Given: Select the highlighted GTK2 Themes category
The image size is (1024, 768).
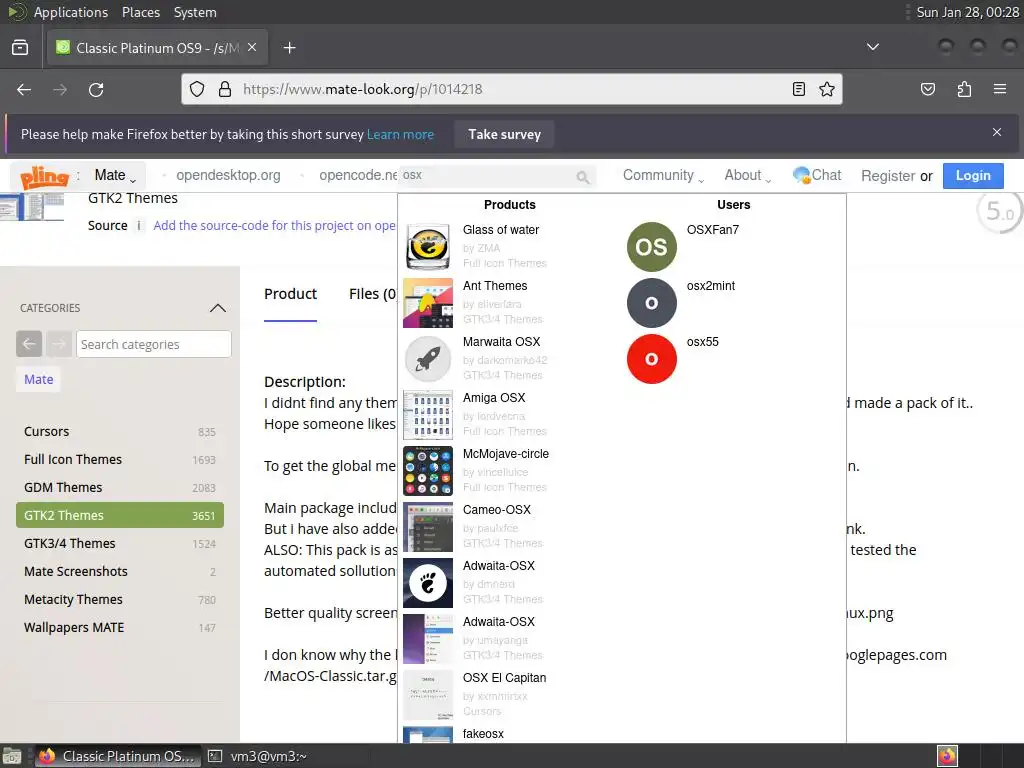Looking at the screenshot, I should (120, 515).
